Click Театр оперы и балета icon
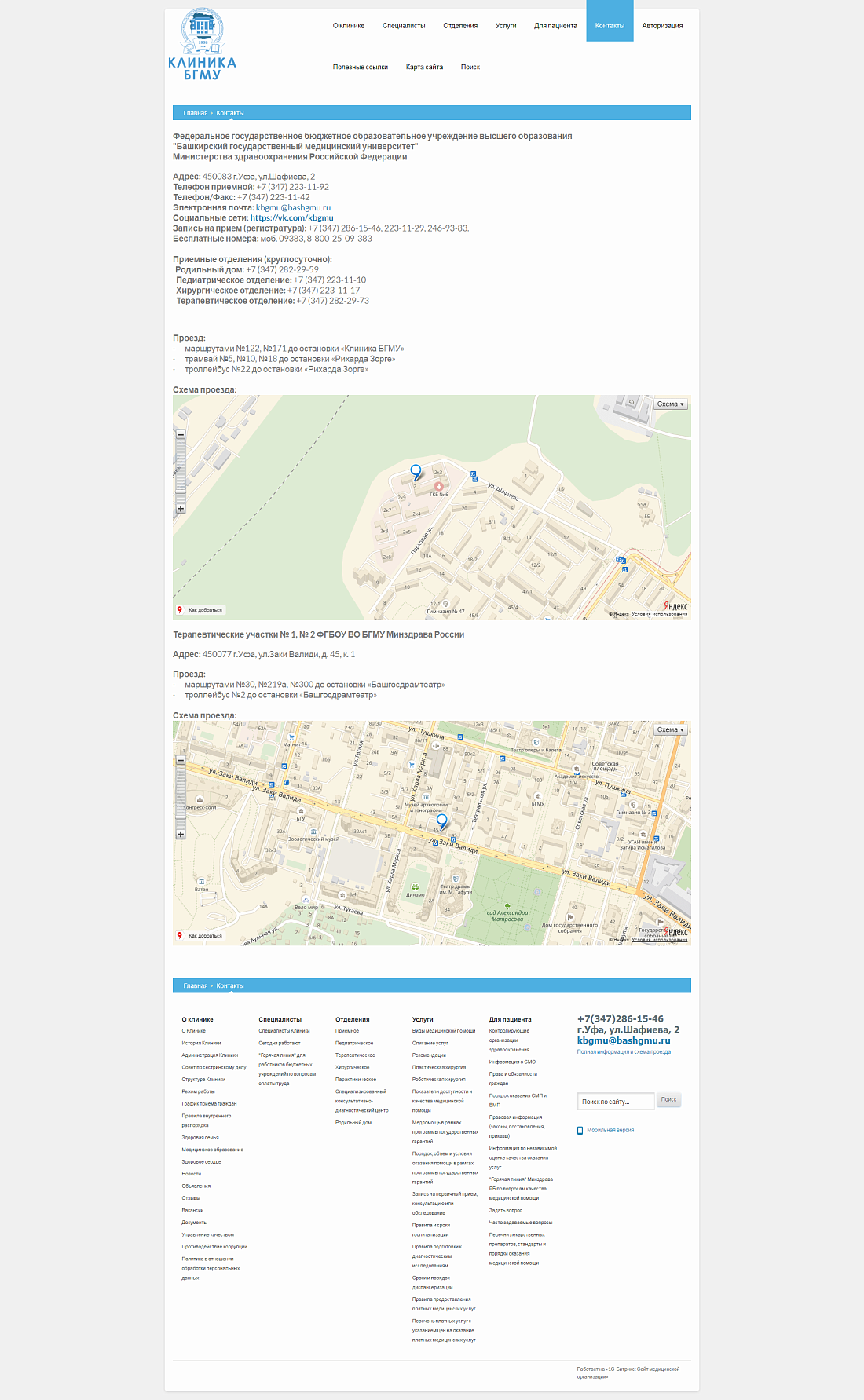 [537, 743]
